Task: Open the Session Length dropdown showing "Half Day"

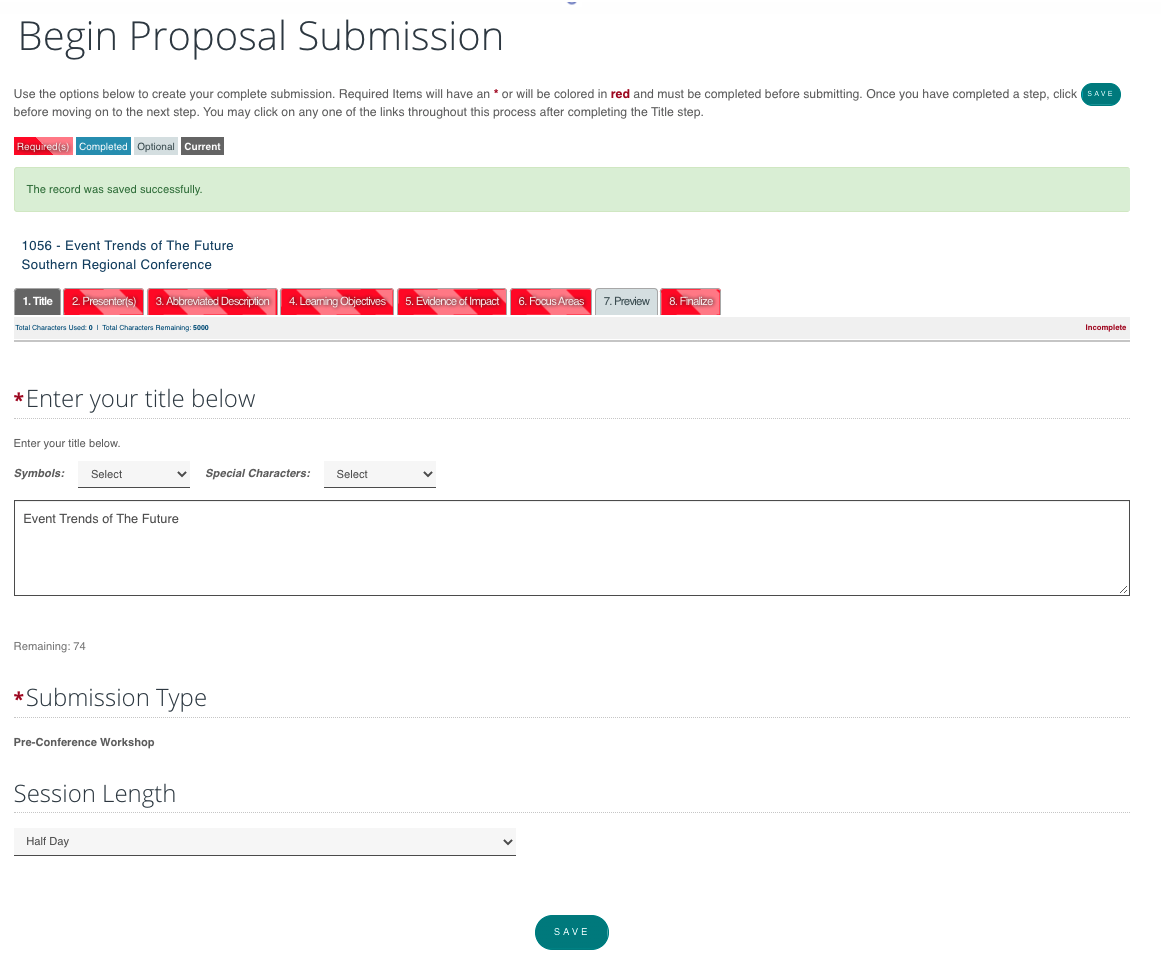Action: coord(264,841)
